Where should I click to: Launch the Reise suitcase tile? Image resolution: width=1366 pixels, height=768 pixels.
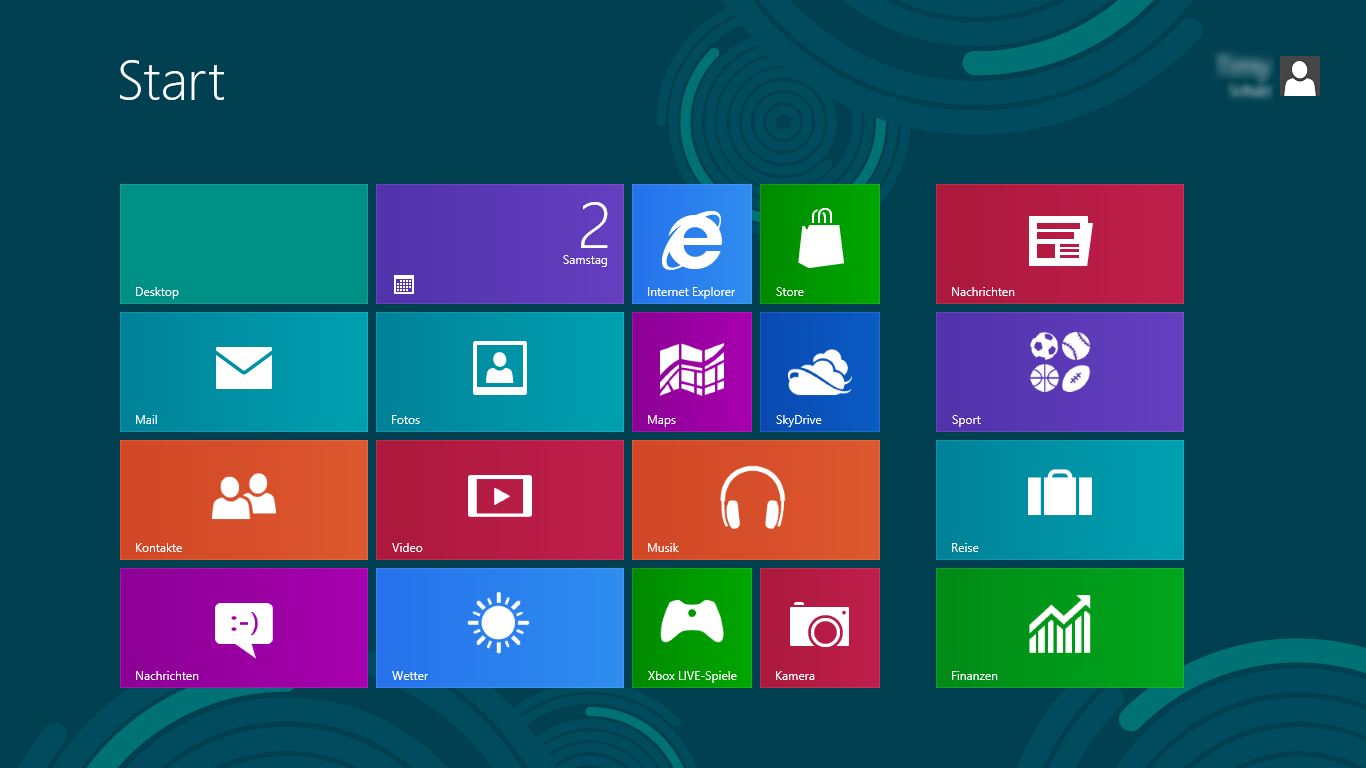point(1059,500)
